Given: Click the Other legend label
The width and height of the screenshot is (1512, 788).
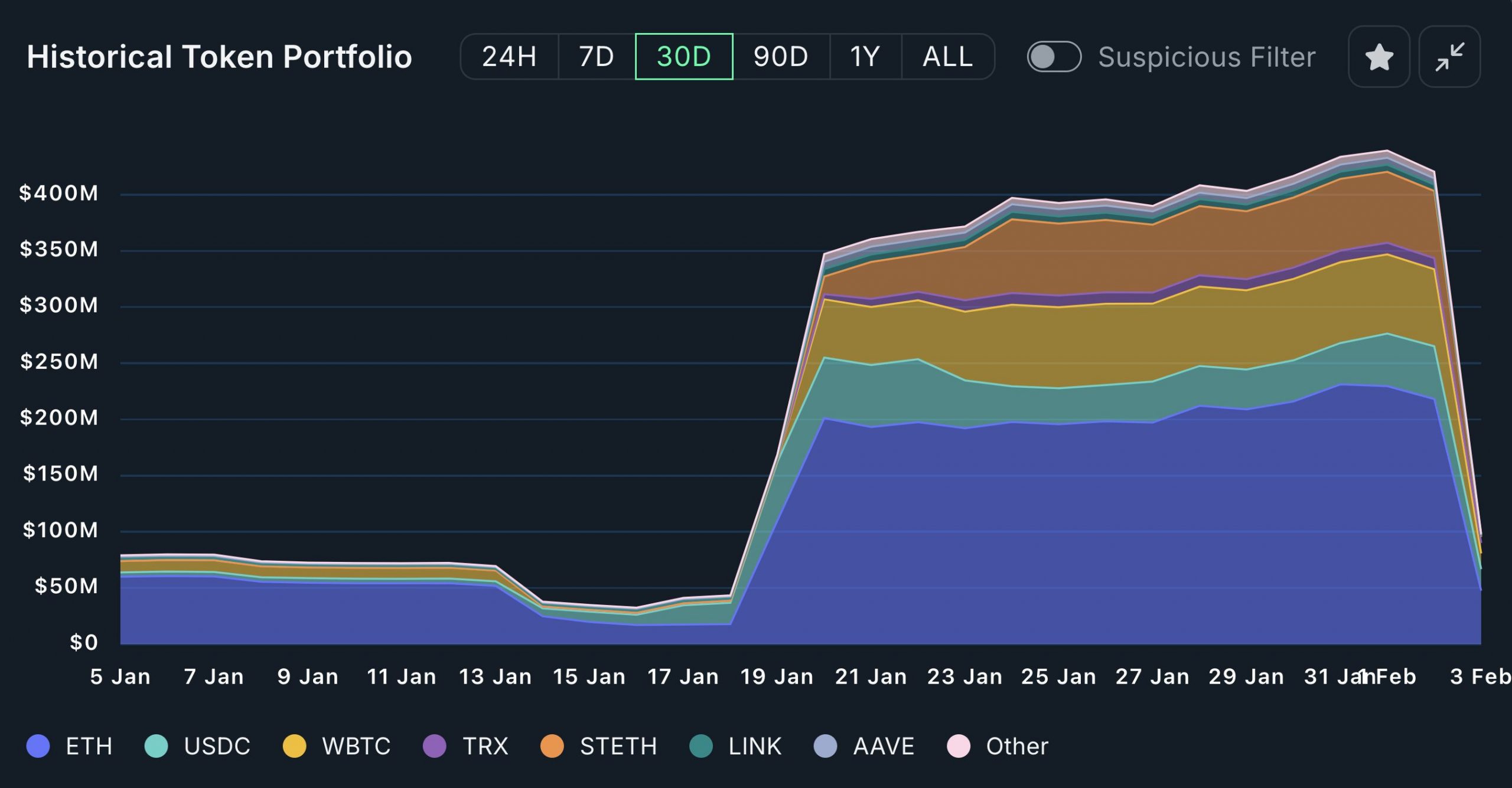Looking at the screenshot, I should [1017, 746].
